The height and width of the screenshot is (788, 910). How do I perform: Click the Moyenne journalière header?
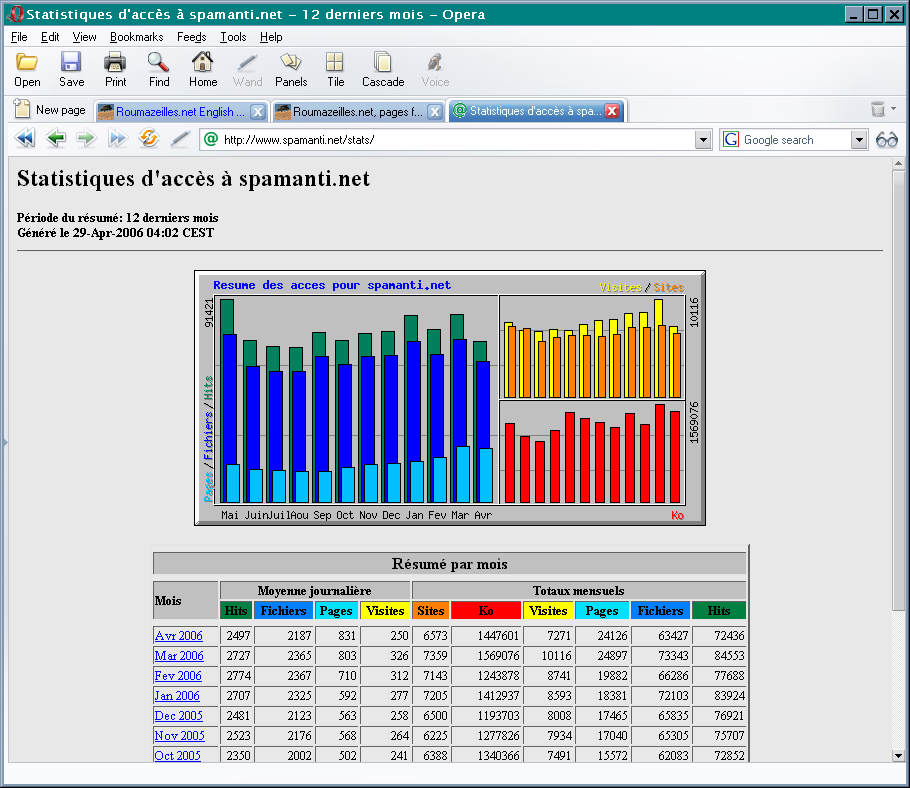point(315,591)
